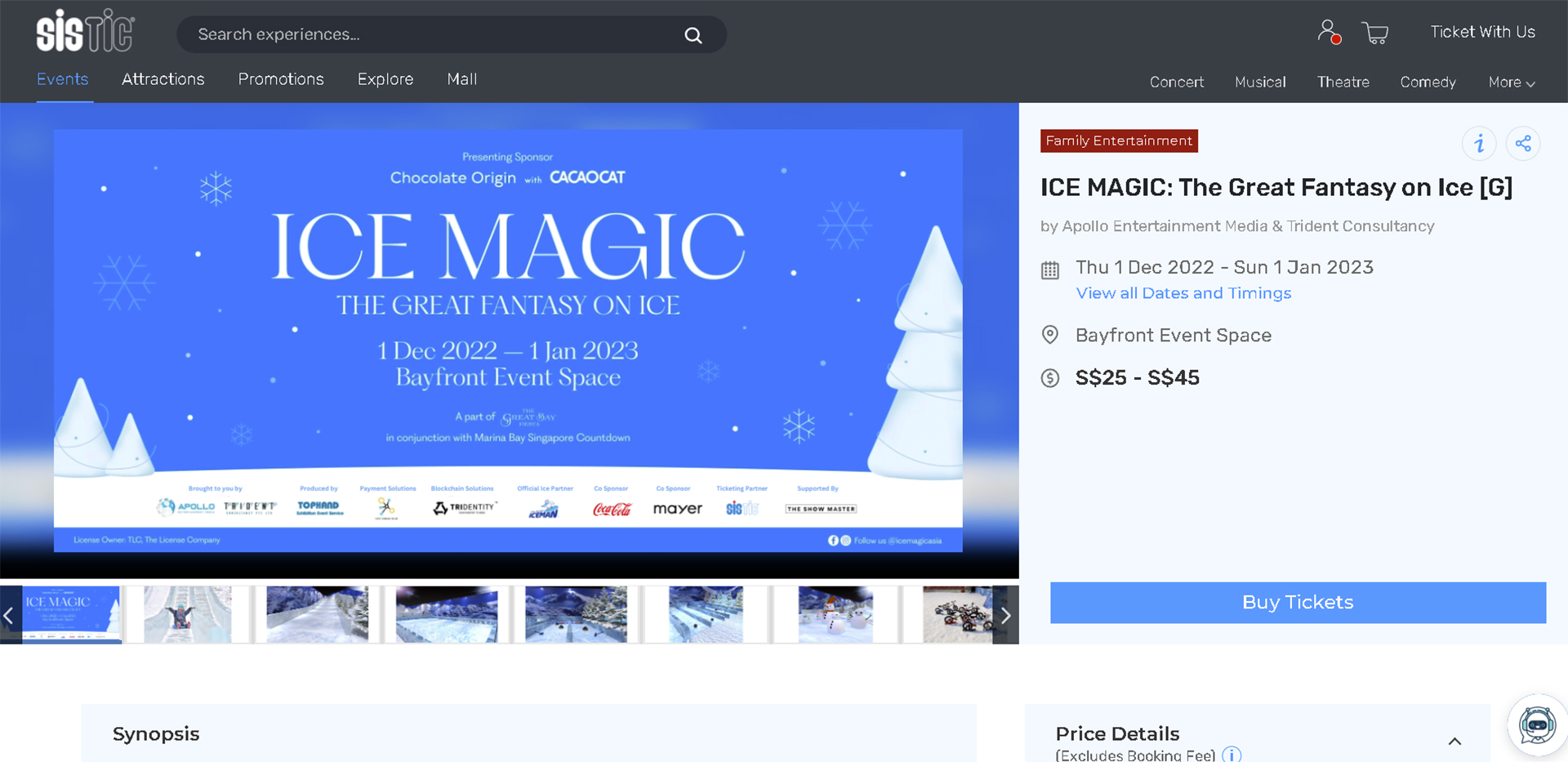Select the sixth gallery thumbnail
This screenshot has width=1568, height=762.
[x=706, y=615]
